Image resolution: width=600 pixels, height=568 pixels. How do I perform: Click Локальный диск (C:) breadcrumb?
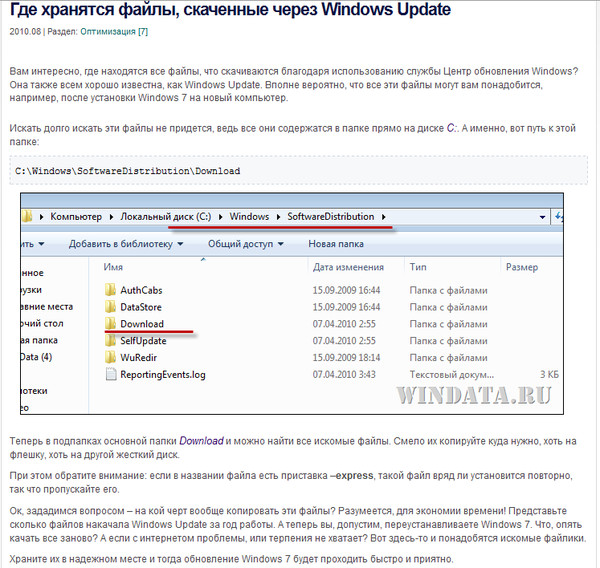[166, 217]
